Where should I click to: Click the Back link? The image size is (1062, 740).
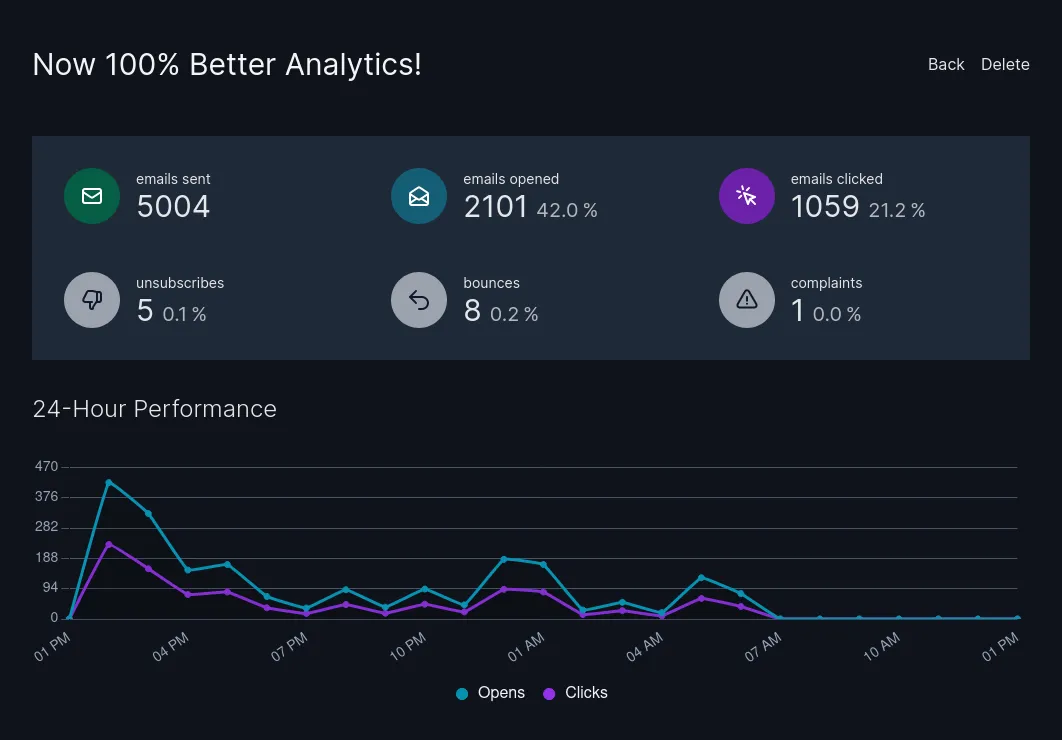[x=946, y=64]
